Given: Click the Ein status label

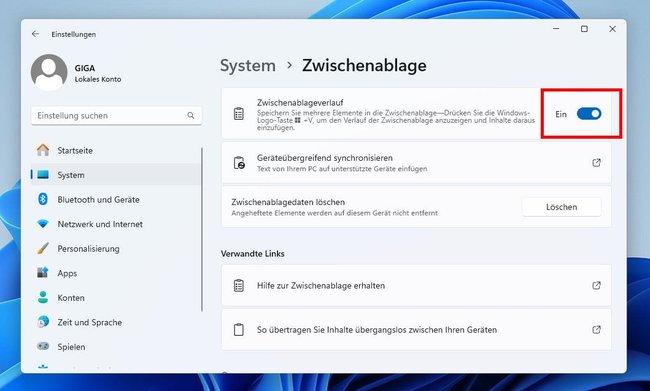Looking at the screenshot, I should click(561, 114).
